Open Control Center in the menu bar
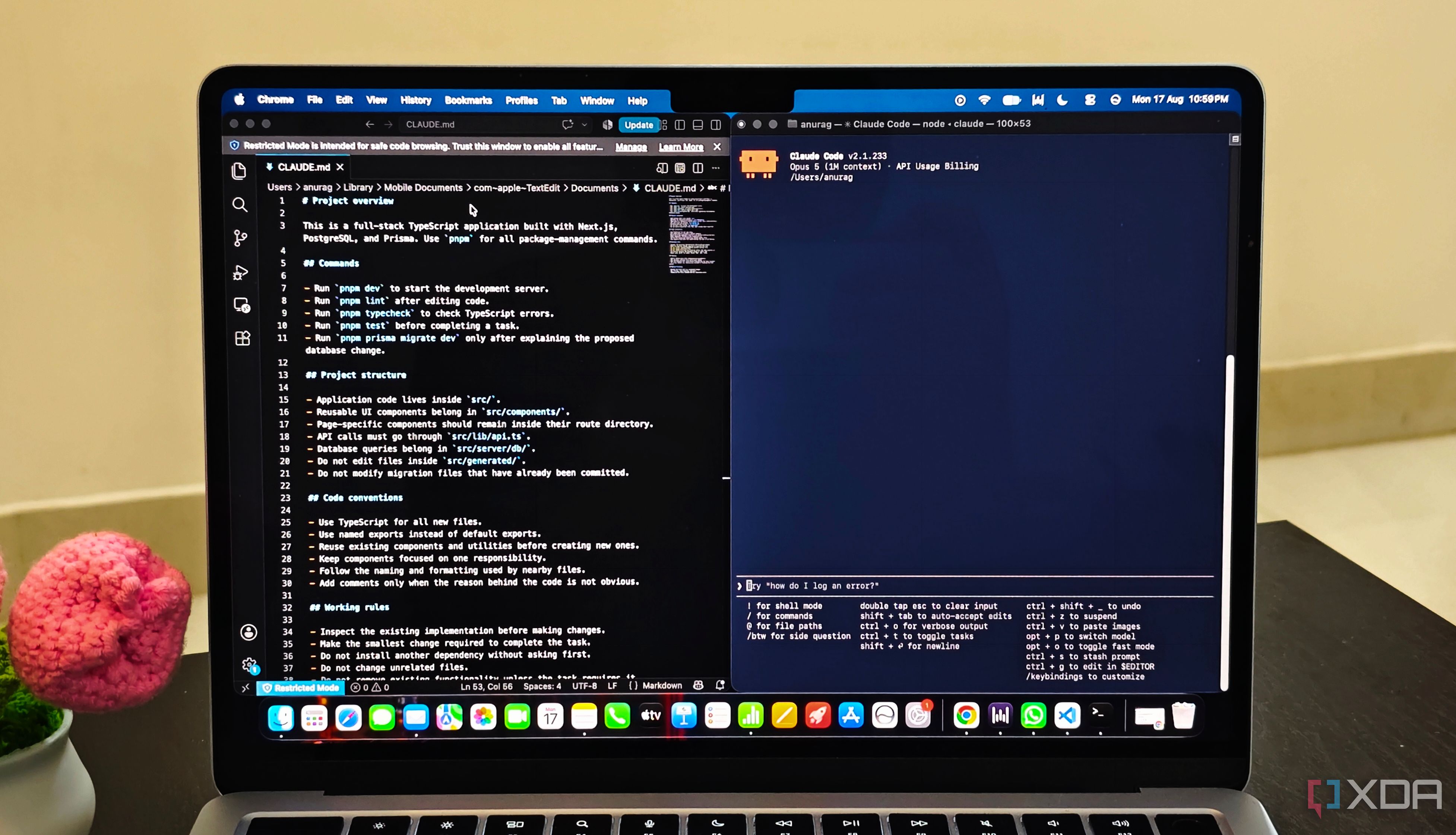 (x=1090, y=100)
